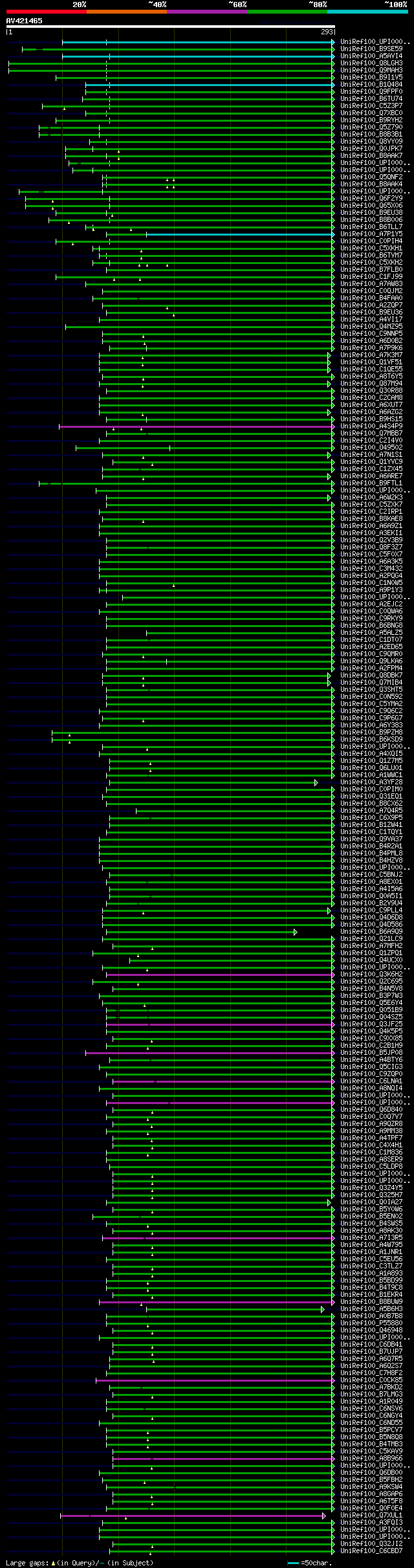Select hit UniRef100_C4X4H1

pyautogui.click(x=371, y=1145)
